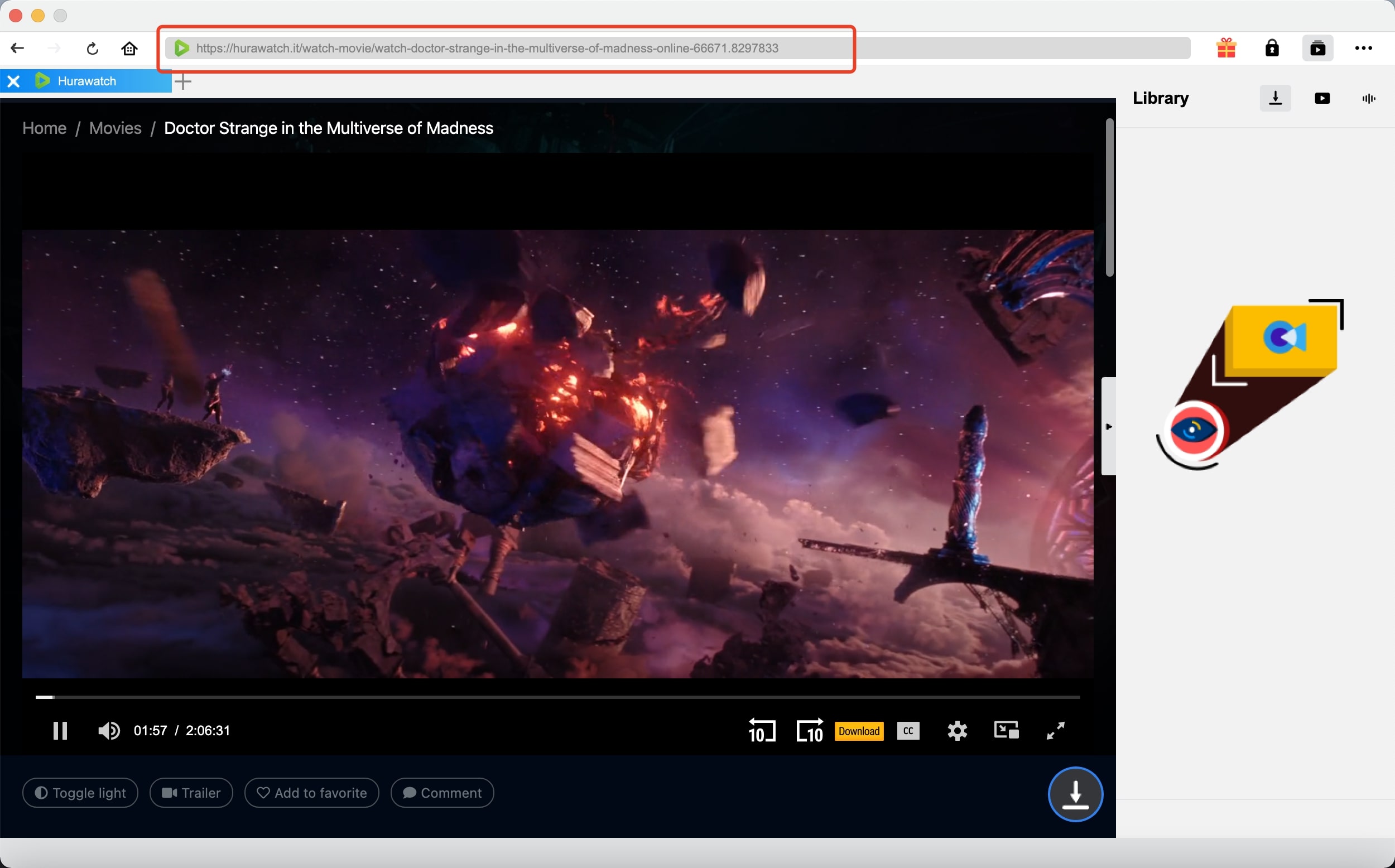Rewind the video 10 seconds

point(761,730)
